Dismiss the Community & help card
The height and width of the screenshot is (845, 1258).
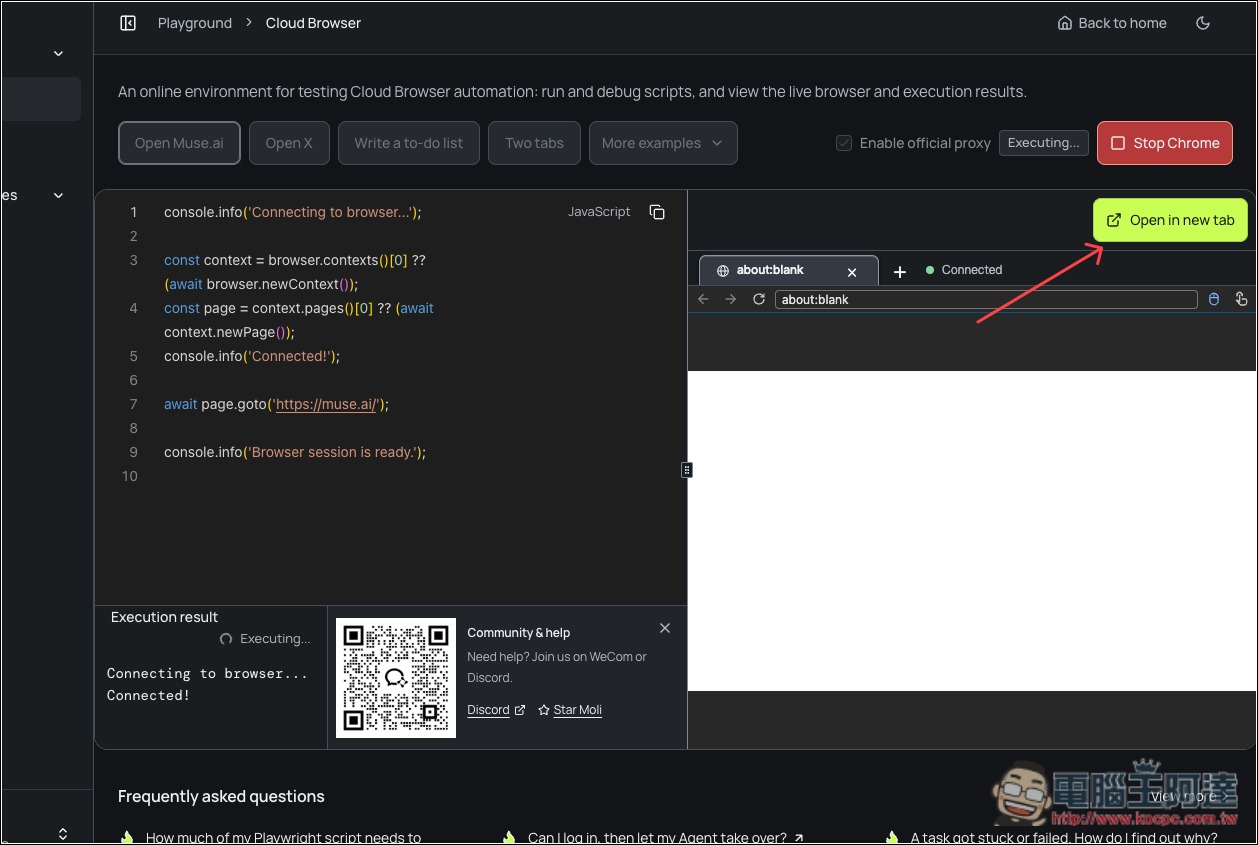pyautogui.click(x=665, y=628)
